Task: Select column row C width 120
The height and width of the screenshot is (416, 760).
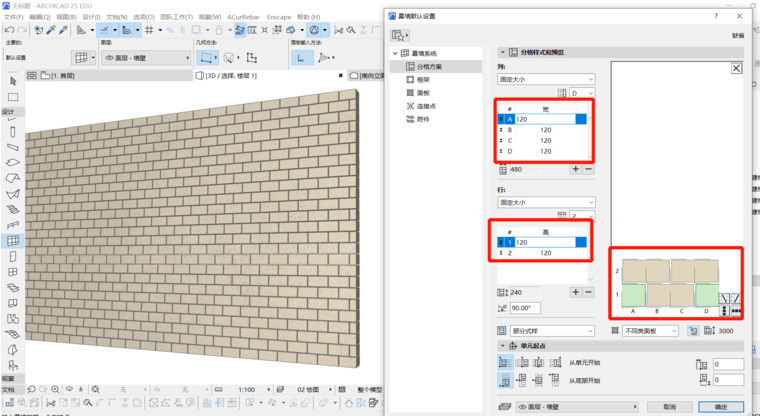Action: tap(543, 141)
